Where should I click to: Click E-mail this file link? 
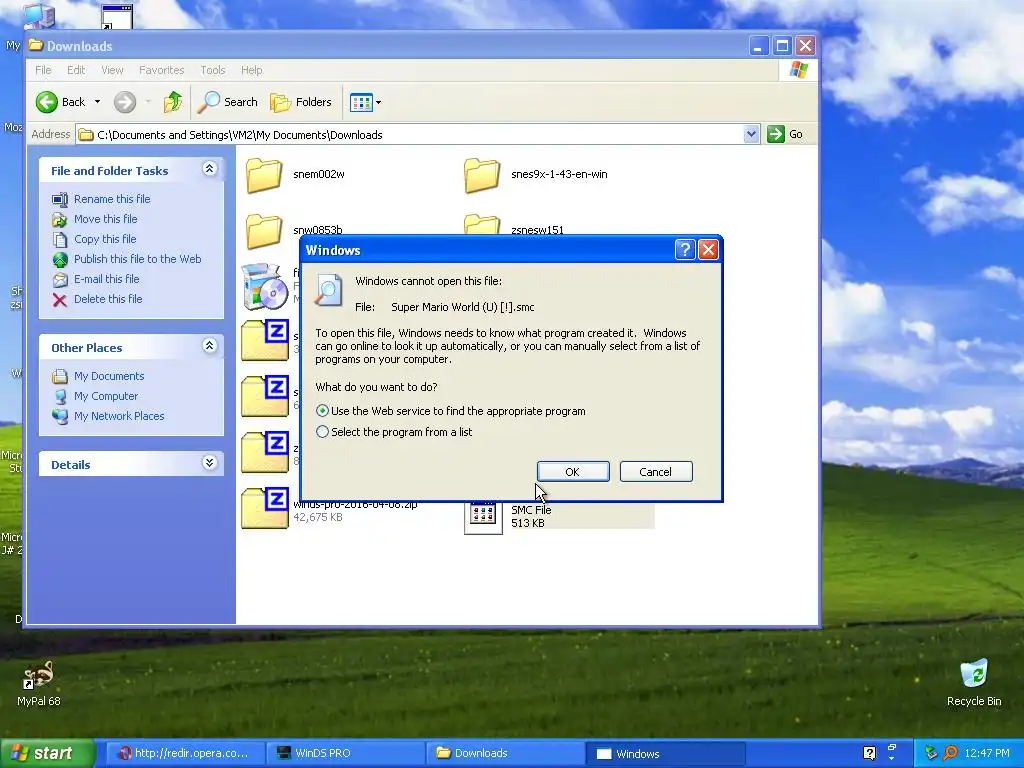106,279
